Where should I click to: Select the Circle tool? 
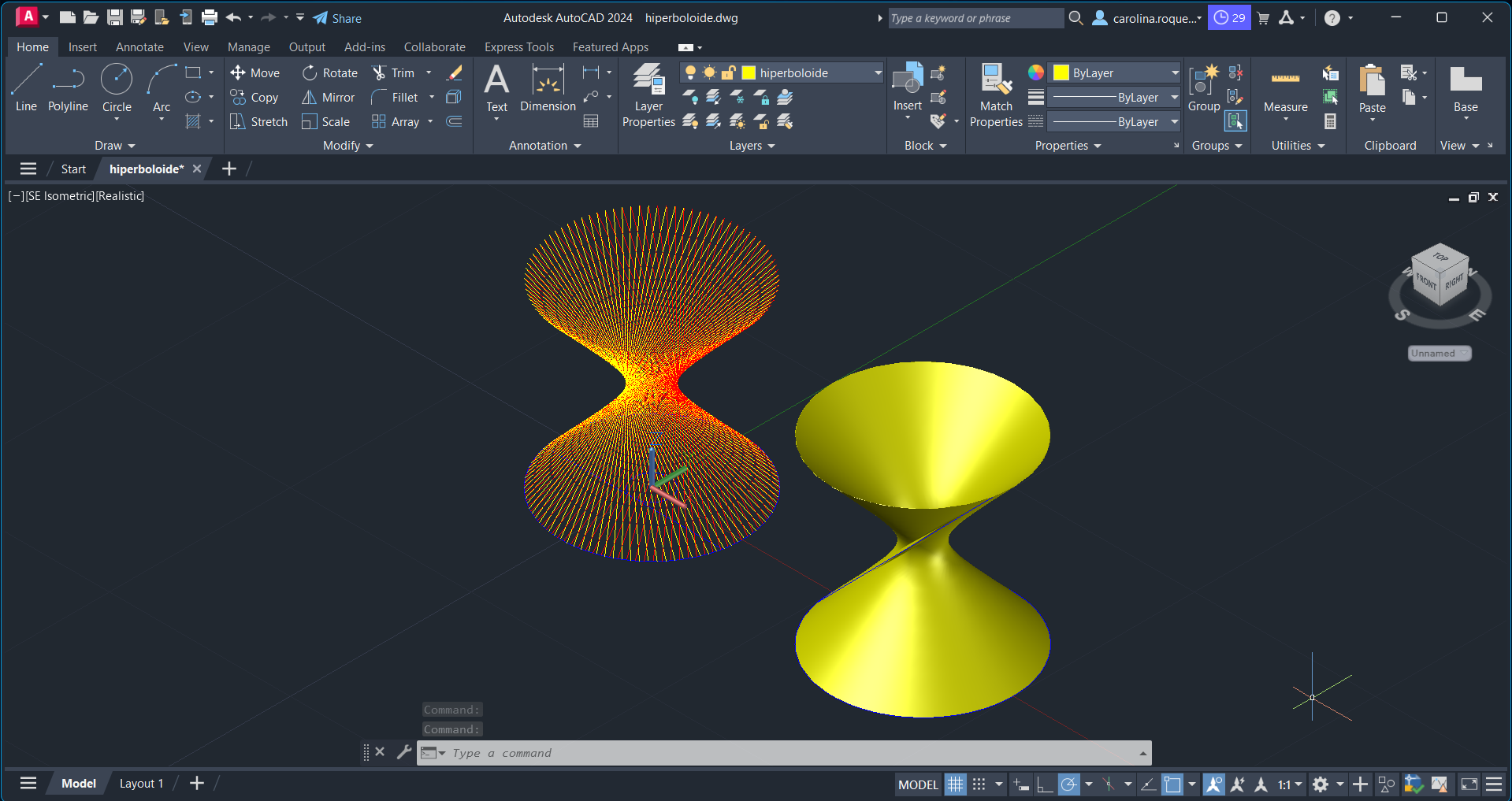point(117,88)
